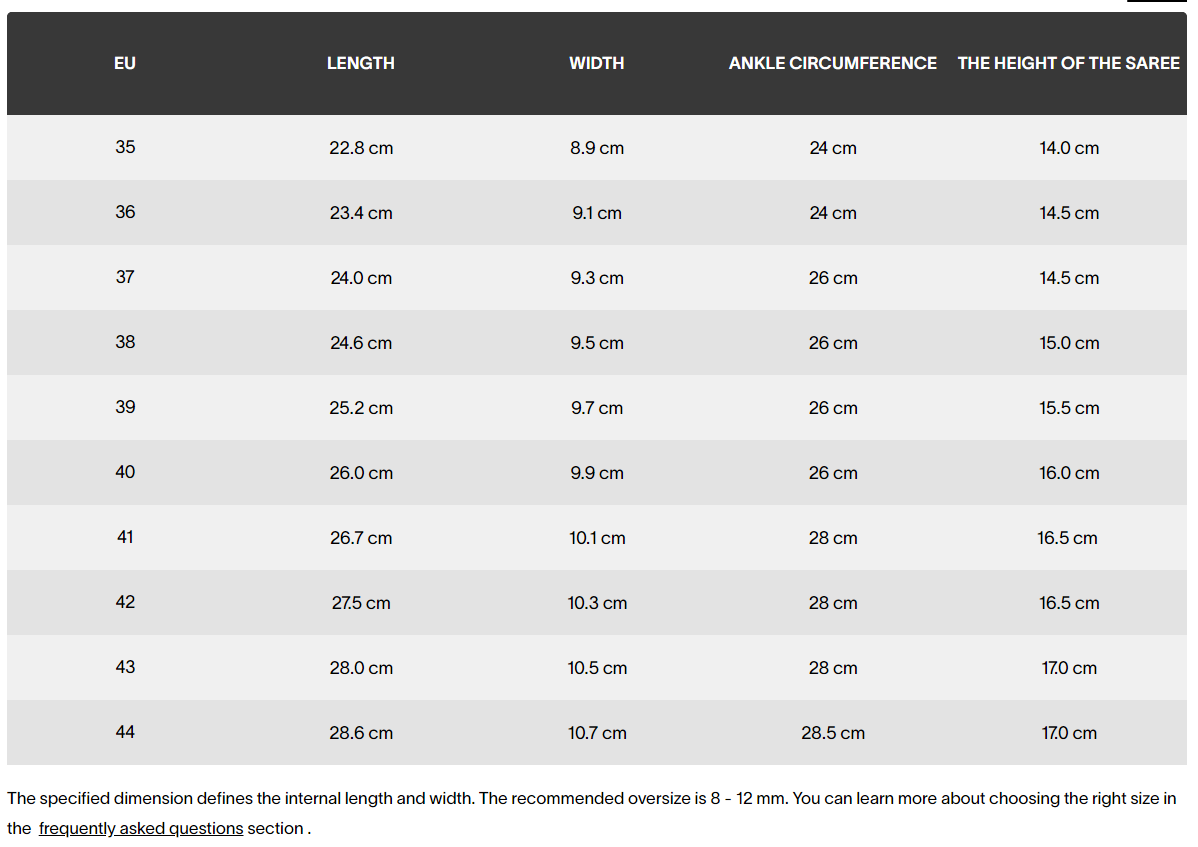Click the WIDTH column header
This screenshot has width=1198, height=847.
(x=597, y=63)
